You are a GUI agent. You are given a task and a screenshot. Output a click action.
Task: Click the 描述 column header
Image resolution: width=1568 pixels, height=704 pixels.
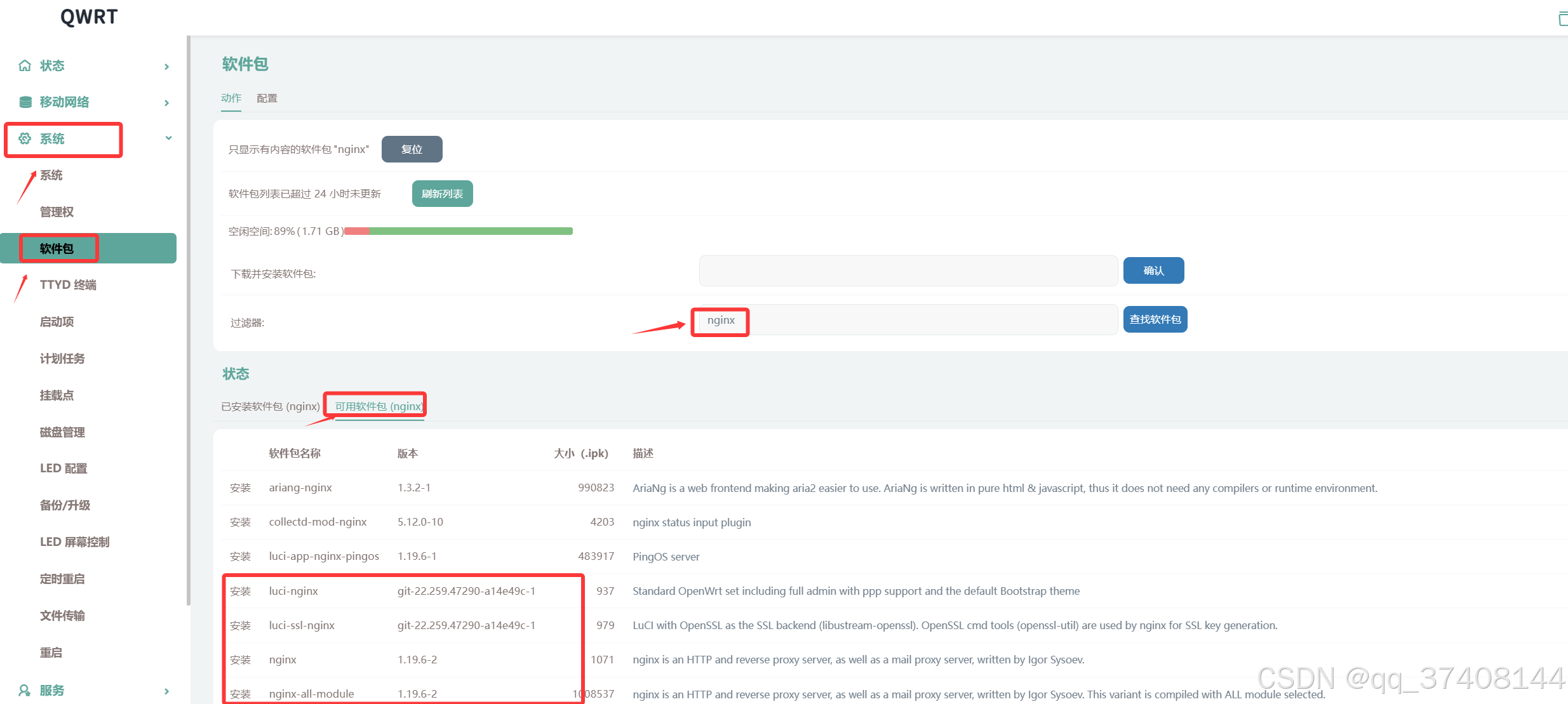tap(643, 453)
